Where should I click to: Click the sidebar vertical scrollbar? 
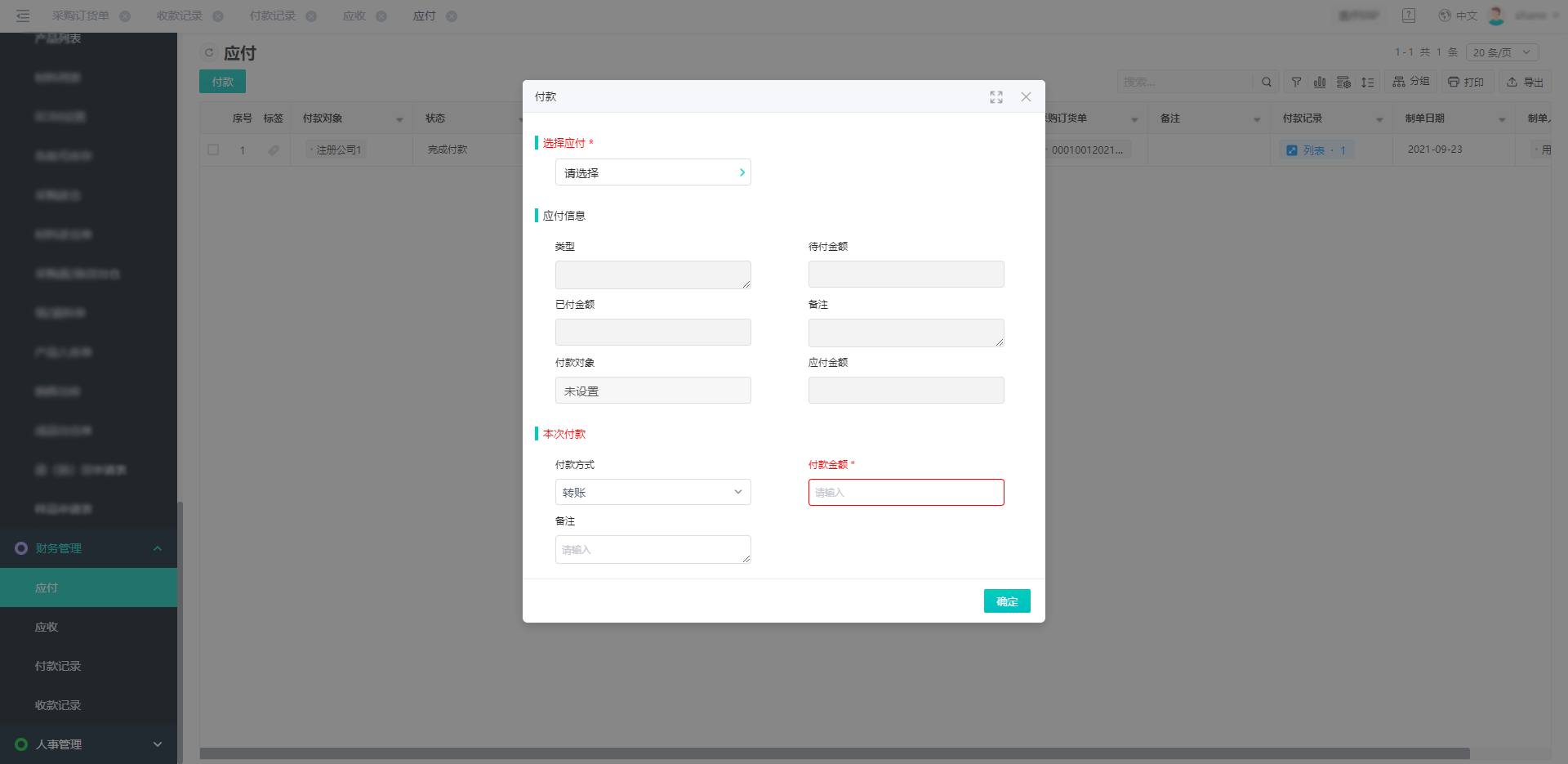coord(180,632)
